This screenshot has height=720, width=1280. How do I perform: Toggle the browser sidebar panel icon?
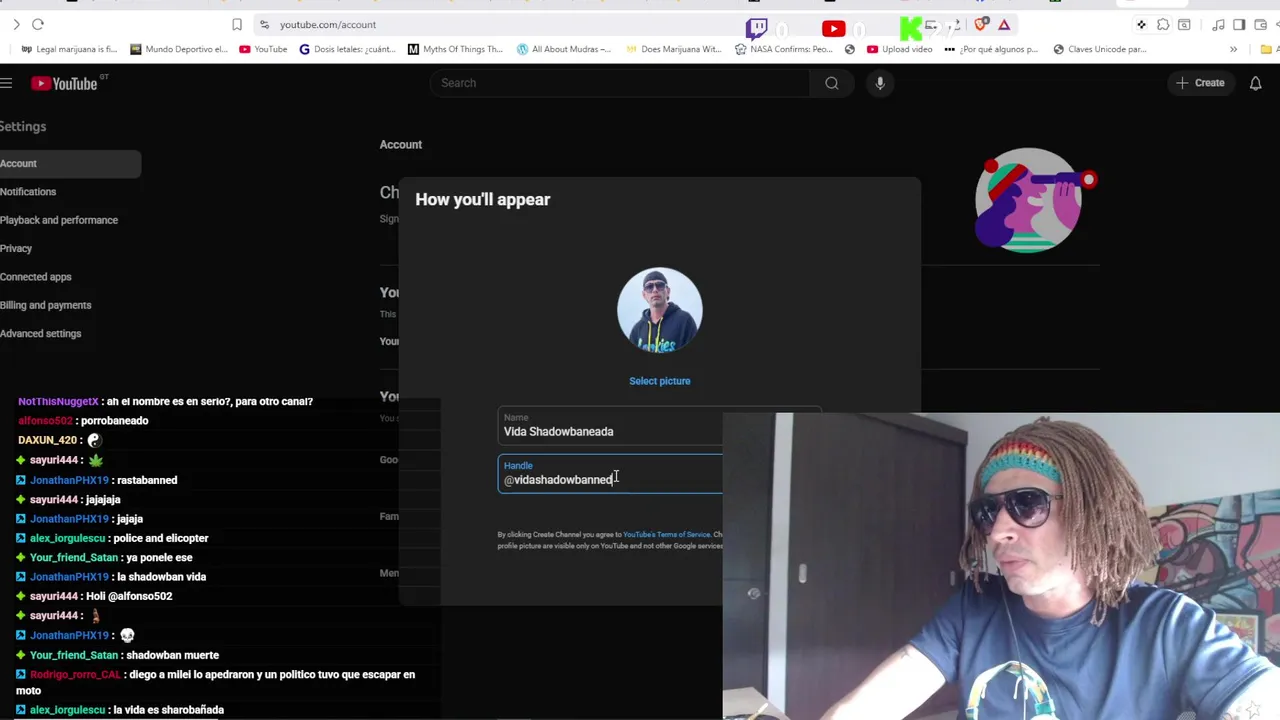(1239, 24)
